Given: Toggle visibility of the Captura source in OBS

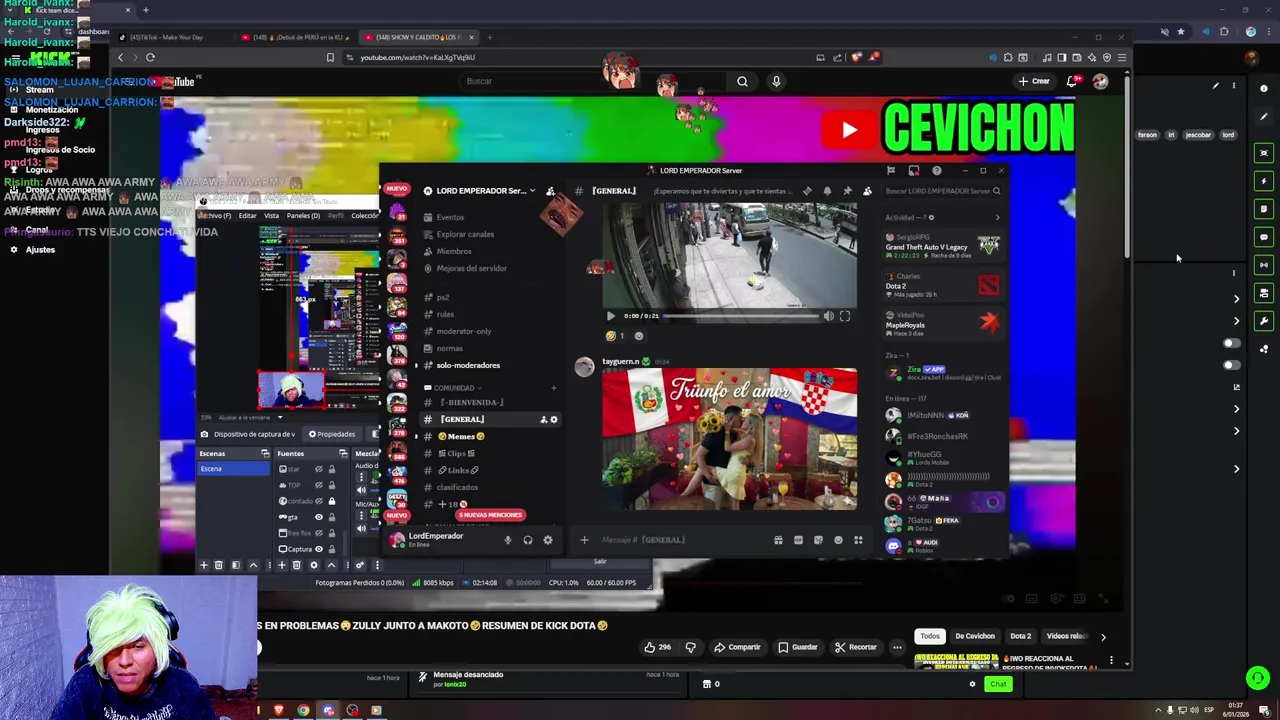Looking at the screenshot, I should pyautogui.click(x=319, y=549).
